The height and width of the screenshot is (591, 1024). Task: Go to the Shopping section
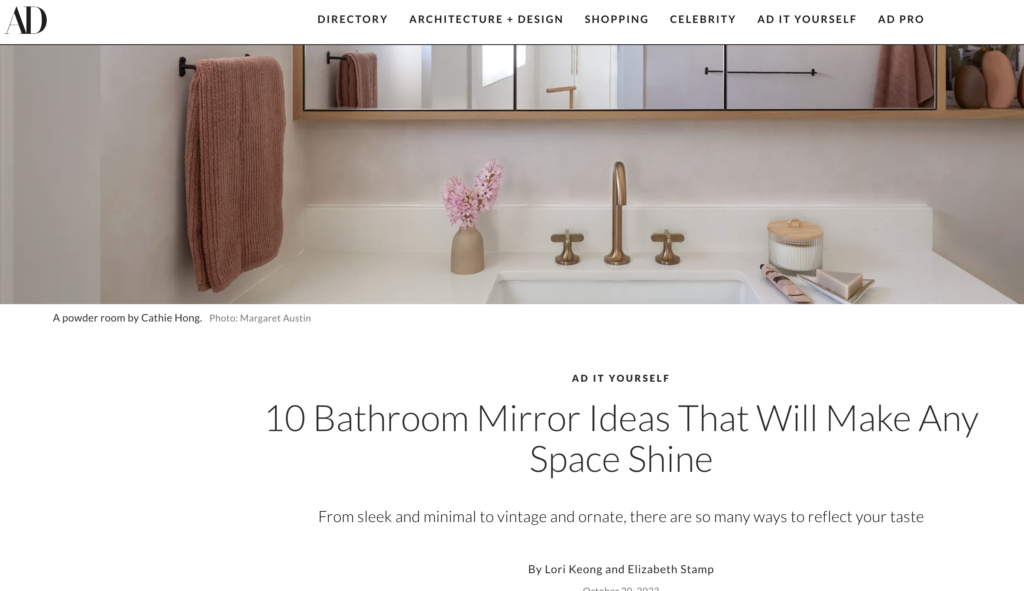pos(616,20)
